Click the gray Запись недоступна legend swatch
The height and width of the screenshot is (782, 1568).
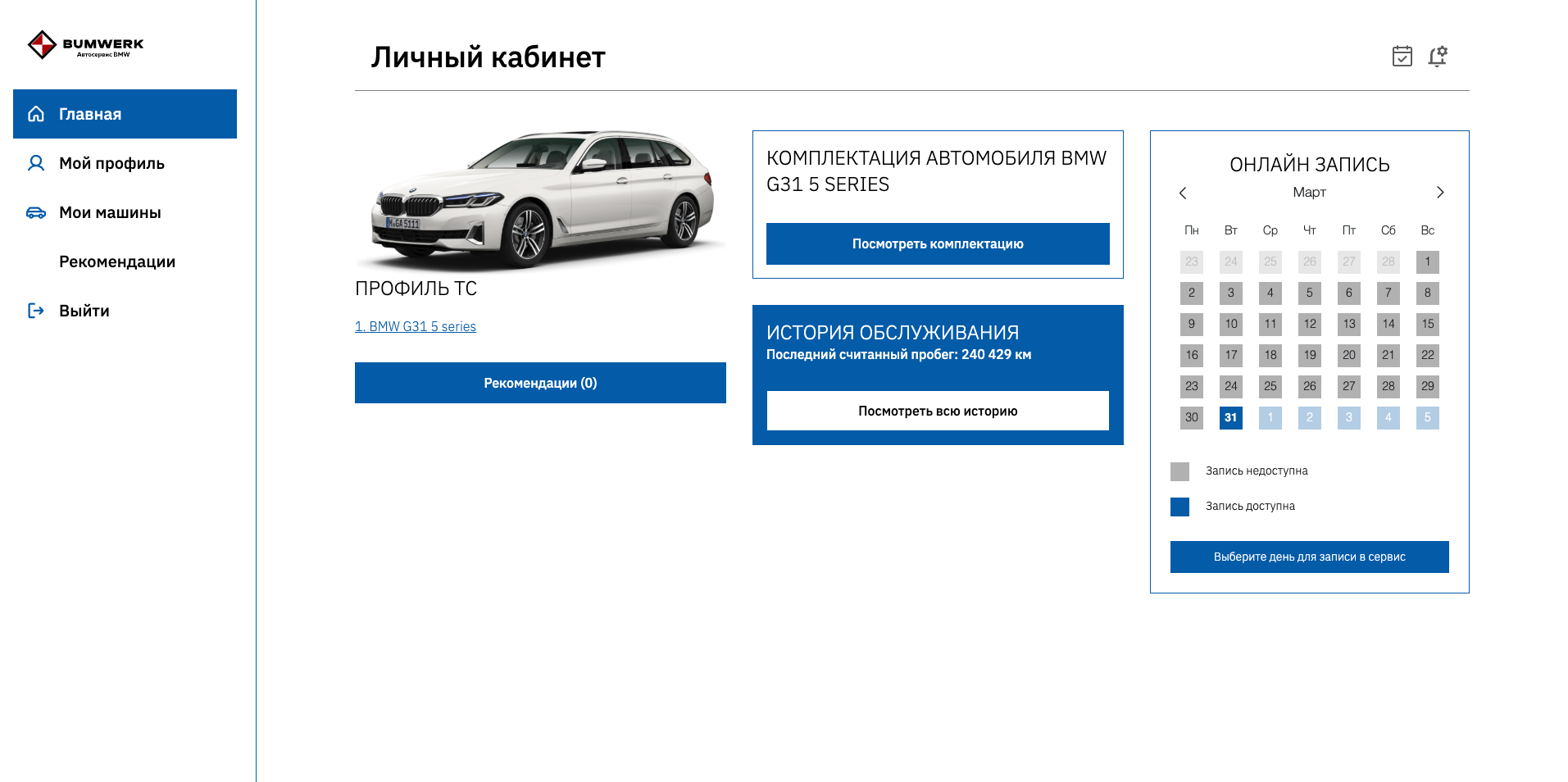pos(1179,471)
